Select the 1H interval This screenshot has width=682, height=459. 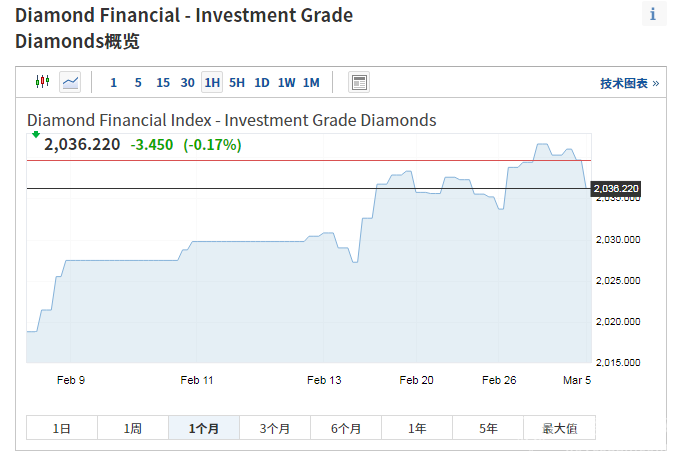[x=212, y=83]
